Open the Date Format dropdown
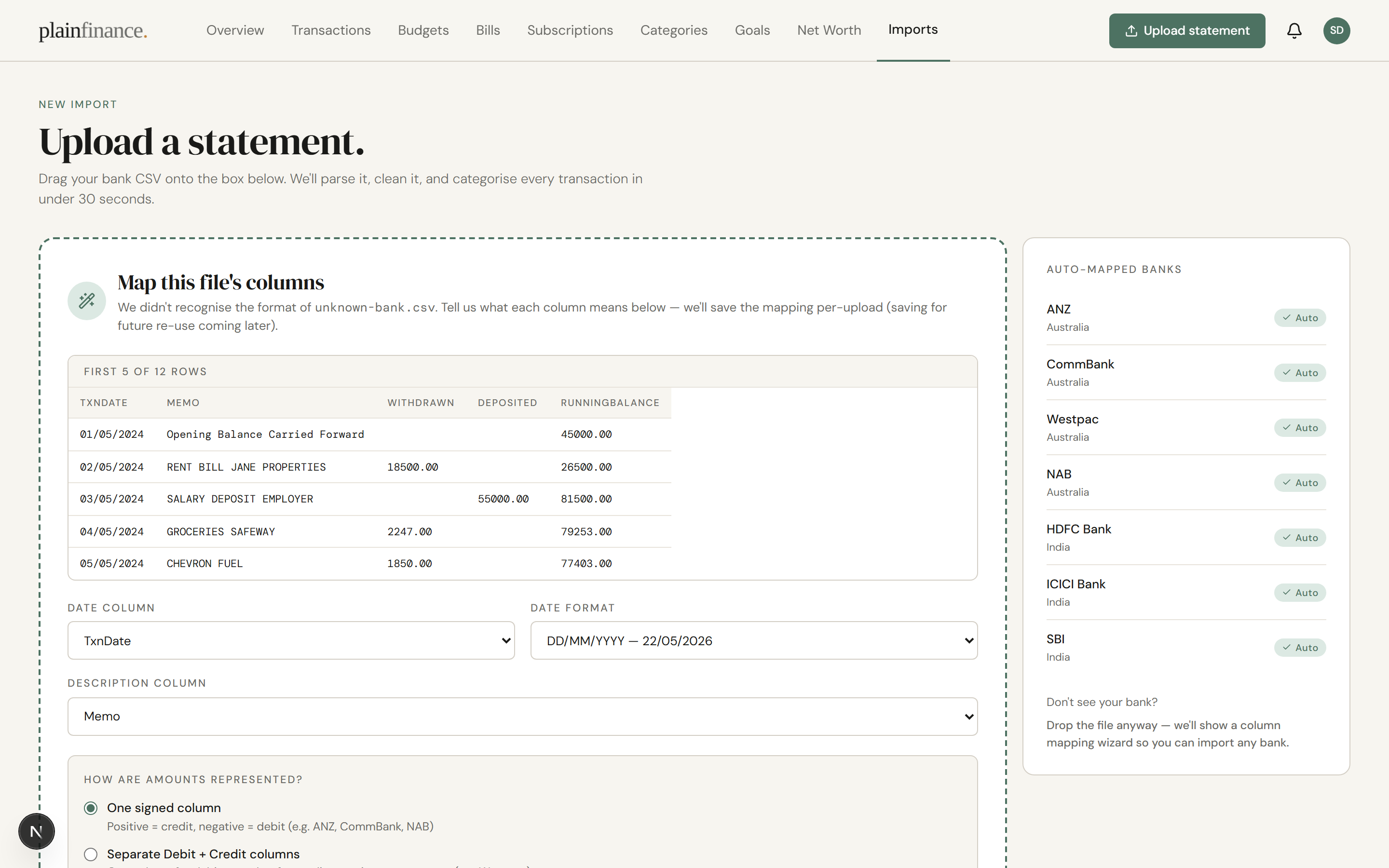 pyautogui.click(x=754, y=641)
